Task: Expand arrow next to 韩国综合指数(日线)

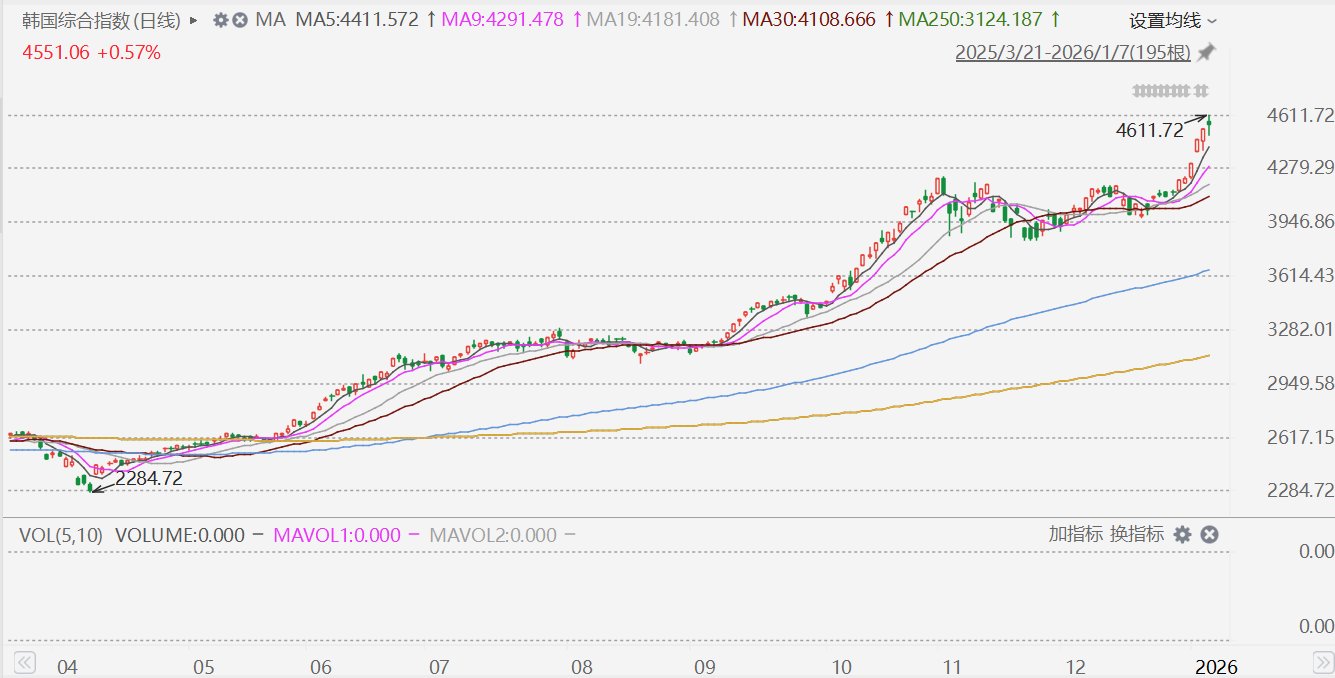Action: pyautogui.click(x=194, y=20)
